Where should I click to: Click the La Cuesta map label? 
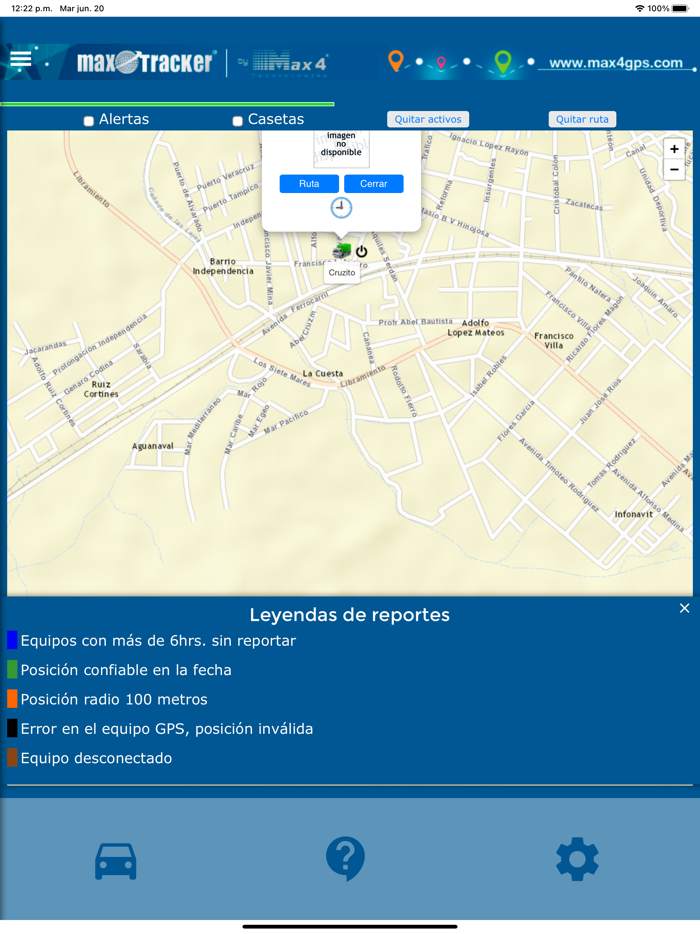[323, 373]
